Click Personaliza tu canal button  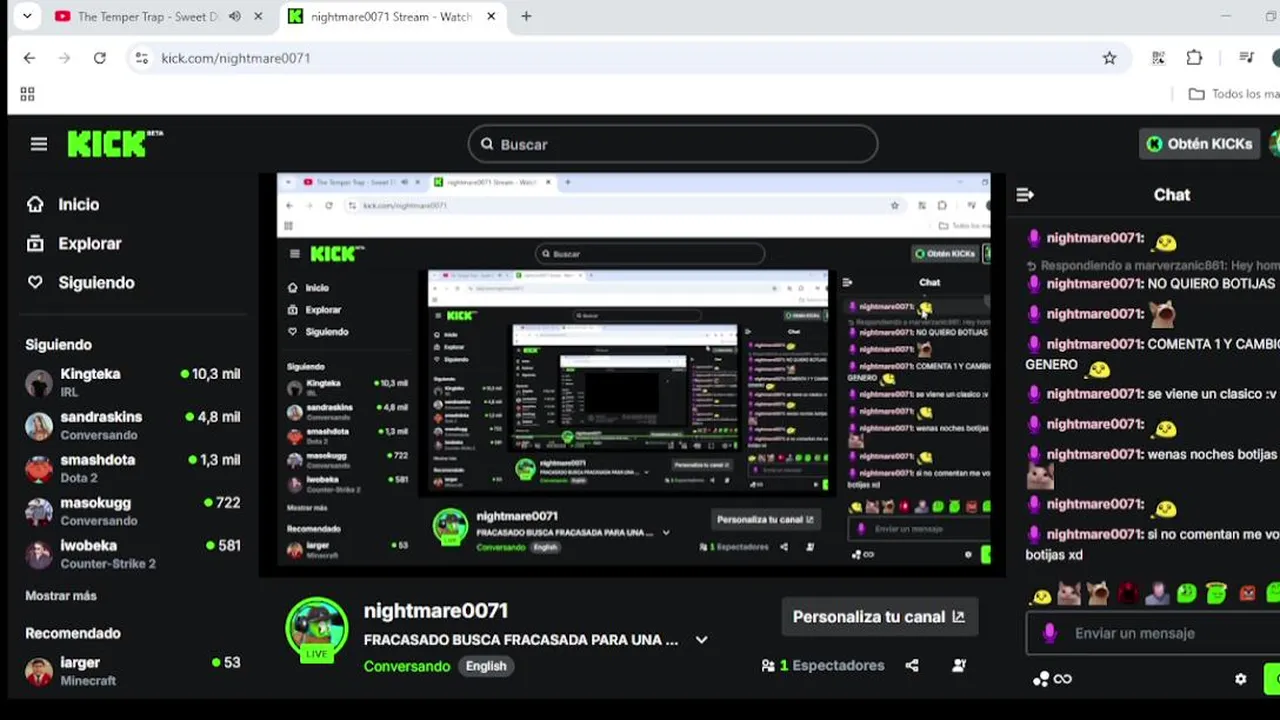tap(879, 617)
